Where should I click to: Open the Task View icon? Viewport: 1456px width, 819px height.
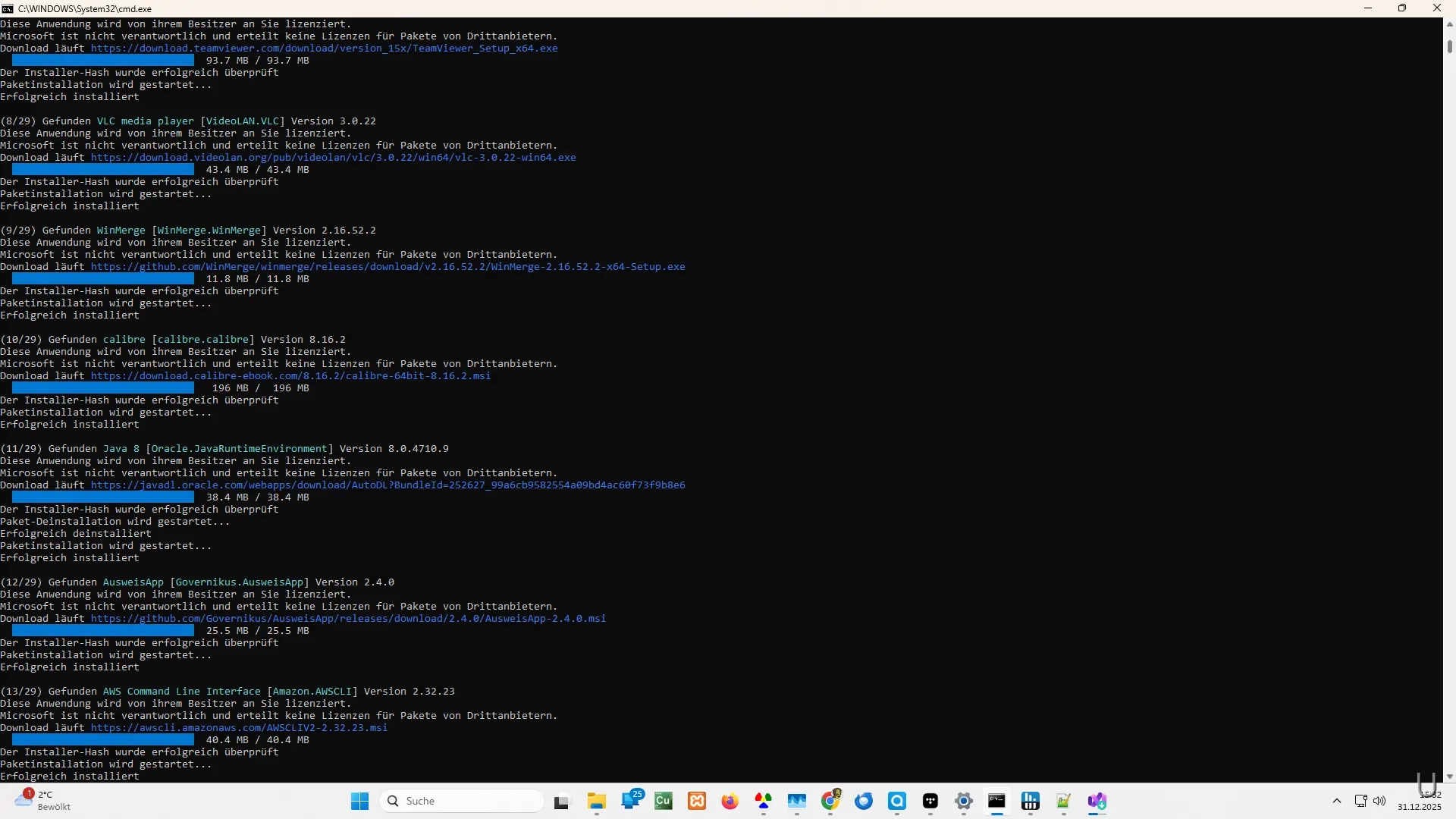(x=561, y=802)
